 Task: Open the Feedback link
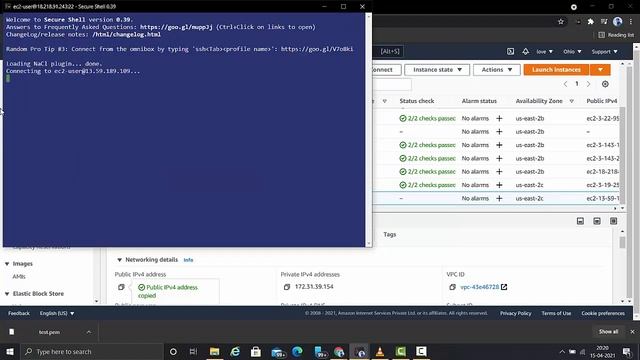[x=19, y=313]
